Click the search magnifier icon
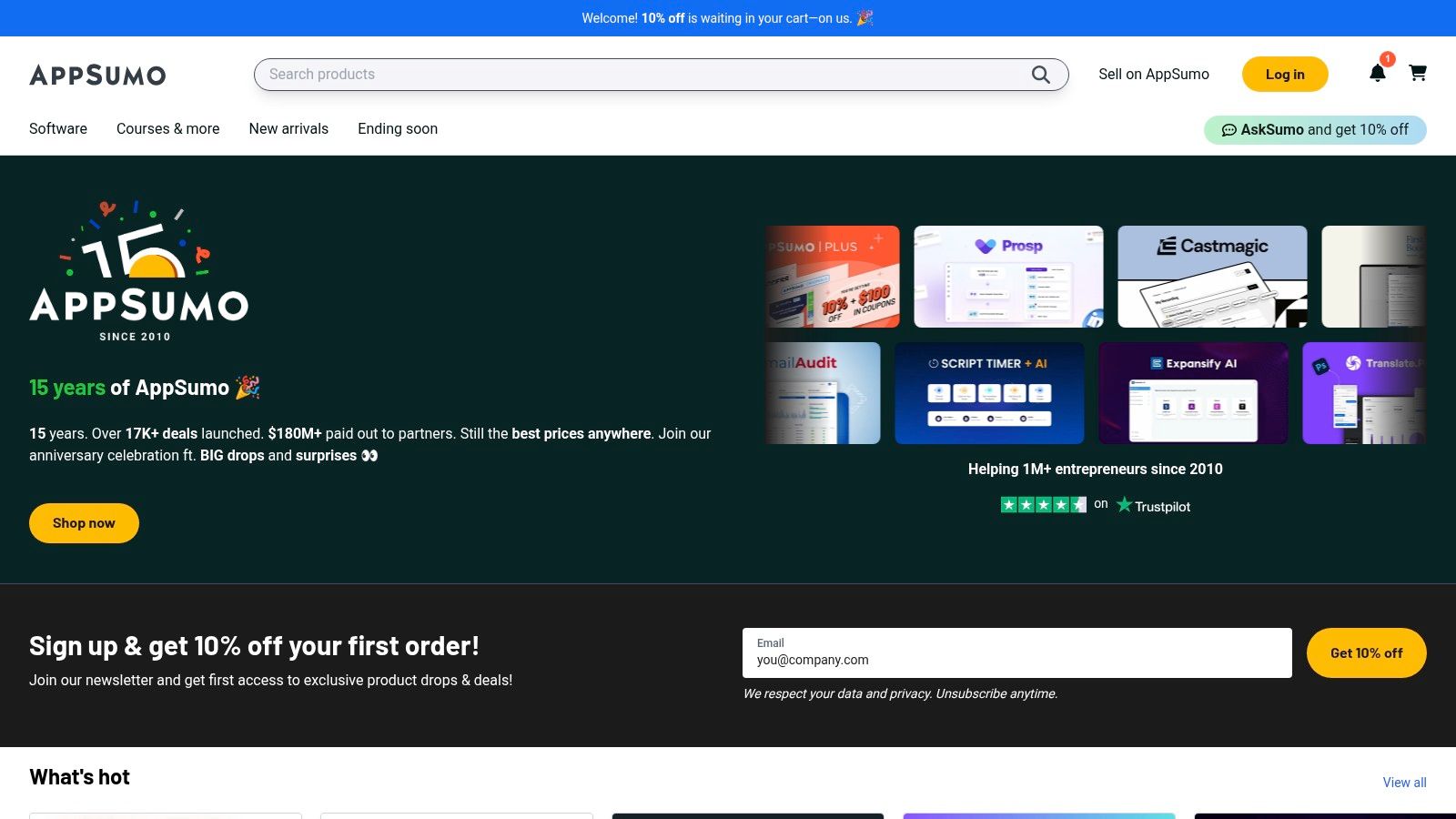 click(x=1040, y=75)
